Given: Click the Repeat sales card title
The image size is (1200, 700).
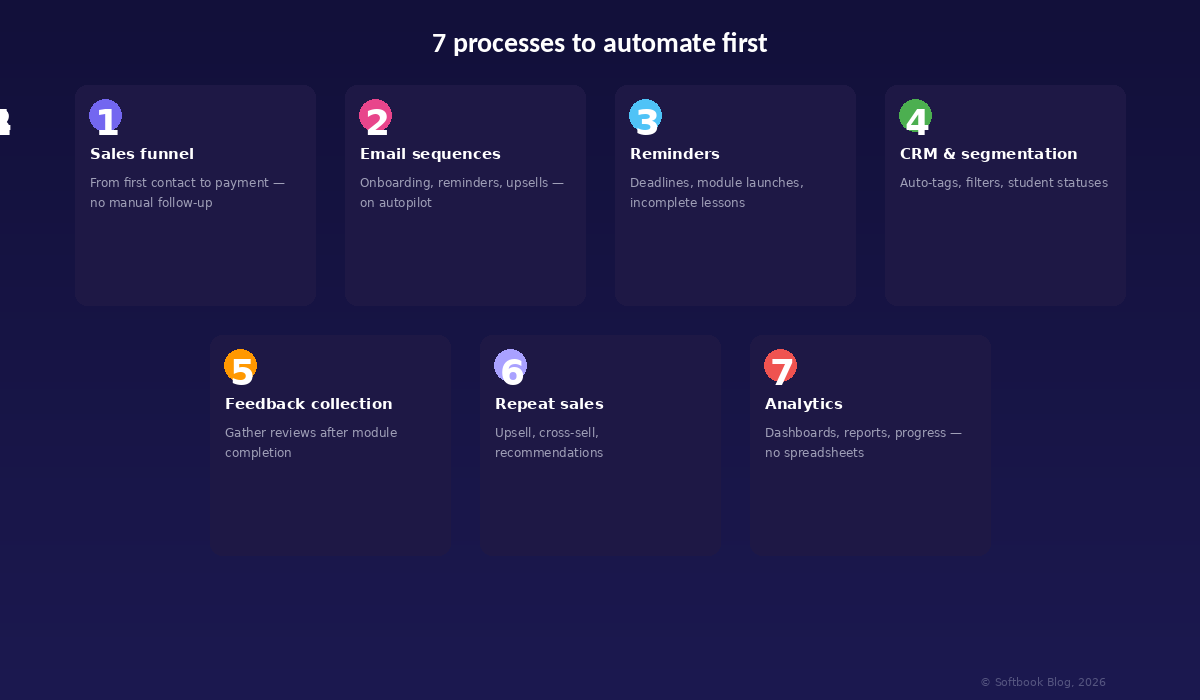Looking at the screenshot, I should coord(549,404).
